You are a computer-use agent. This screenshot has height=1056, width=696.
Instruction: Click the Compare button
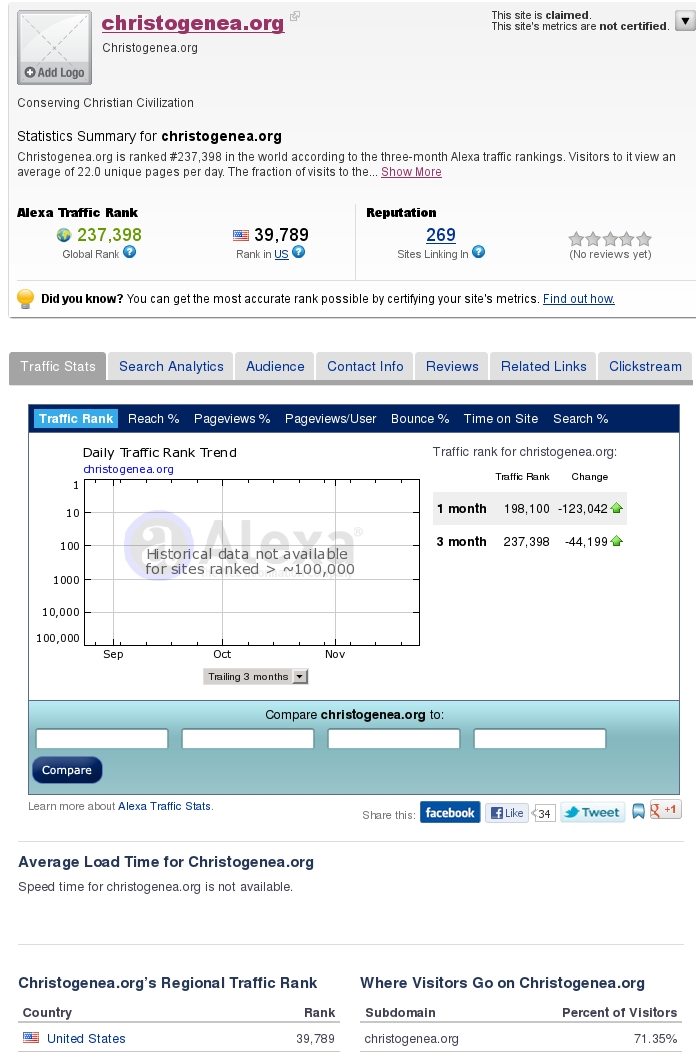(67, 770)
